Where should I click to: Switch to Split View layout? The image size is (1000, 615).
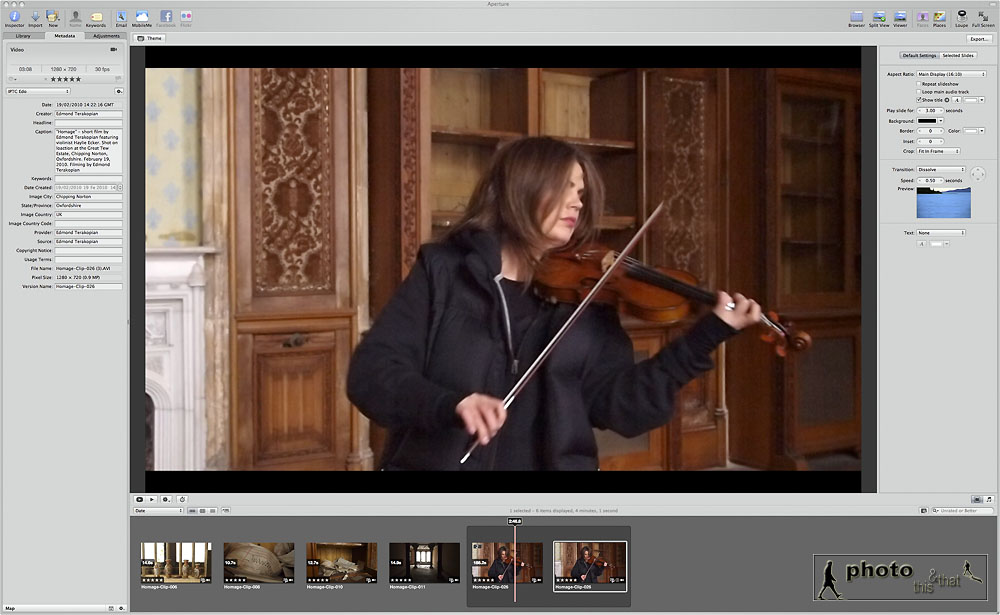tap(879, 16)
